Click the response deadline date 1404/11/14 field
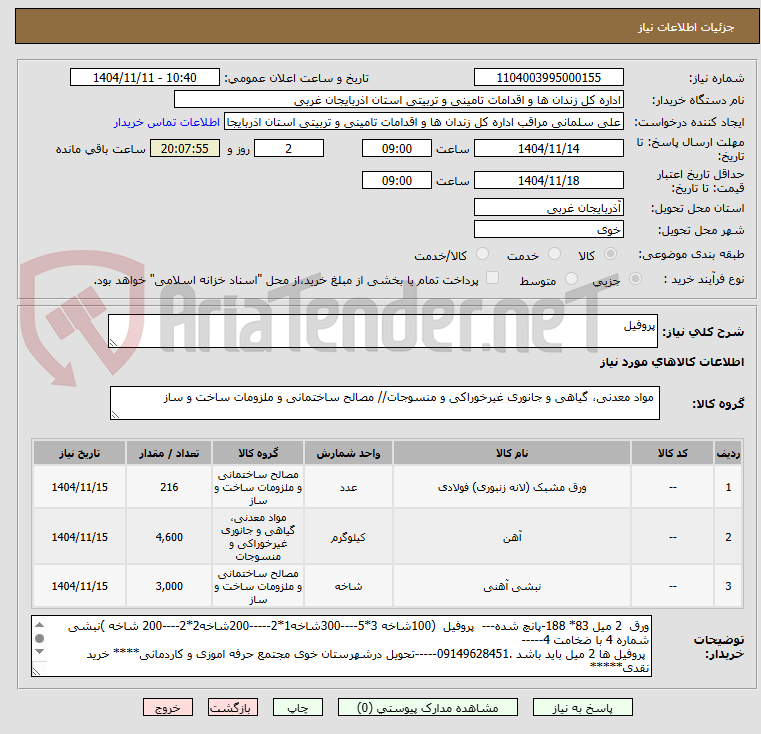The height and width of the screenshot is (734, 761). coord(548,148)
